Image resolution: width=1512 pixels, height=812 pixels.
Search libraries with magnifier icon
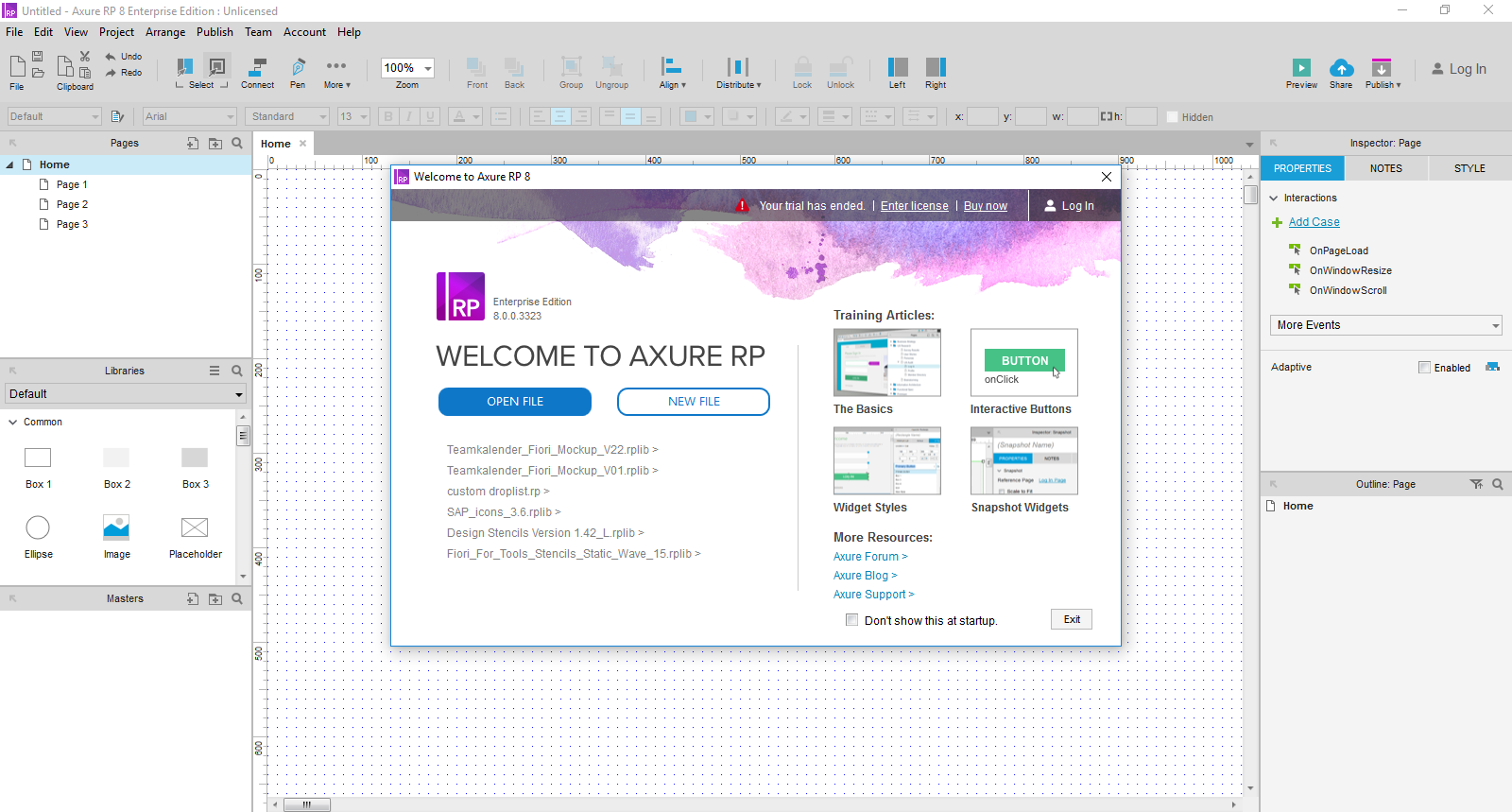coord(237,371)
